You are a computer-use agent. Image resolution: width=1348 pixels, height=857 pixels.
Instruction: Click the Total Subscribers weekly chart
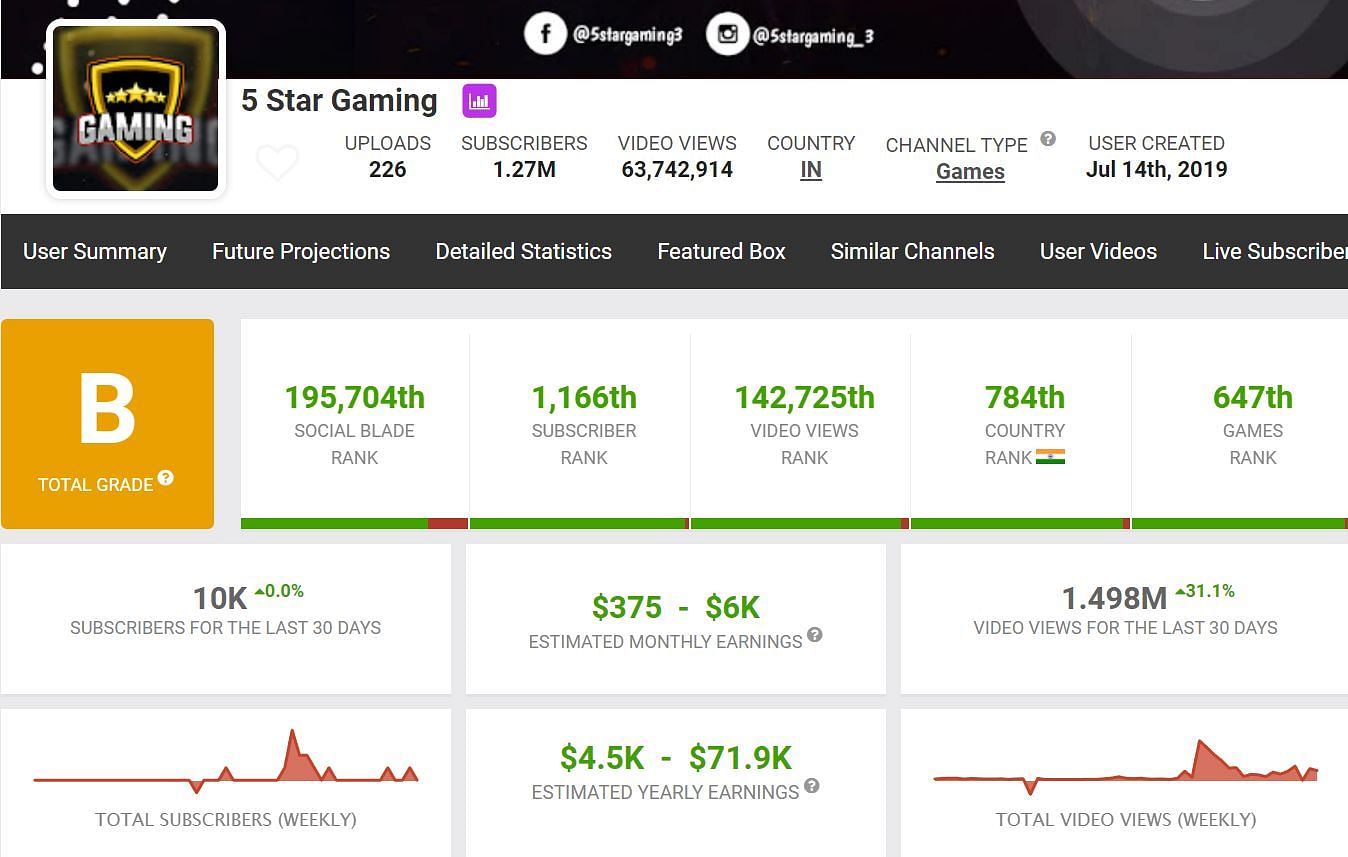[x=225, y=765]
